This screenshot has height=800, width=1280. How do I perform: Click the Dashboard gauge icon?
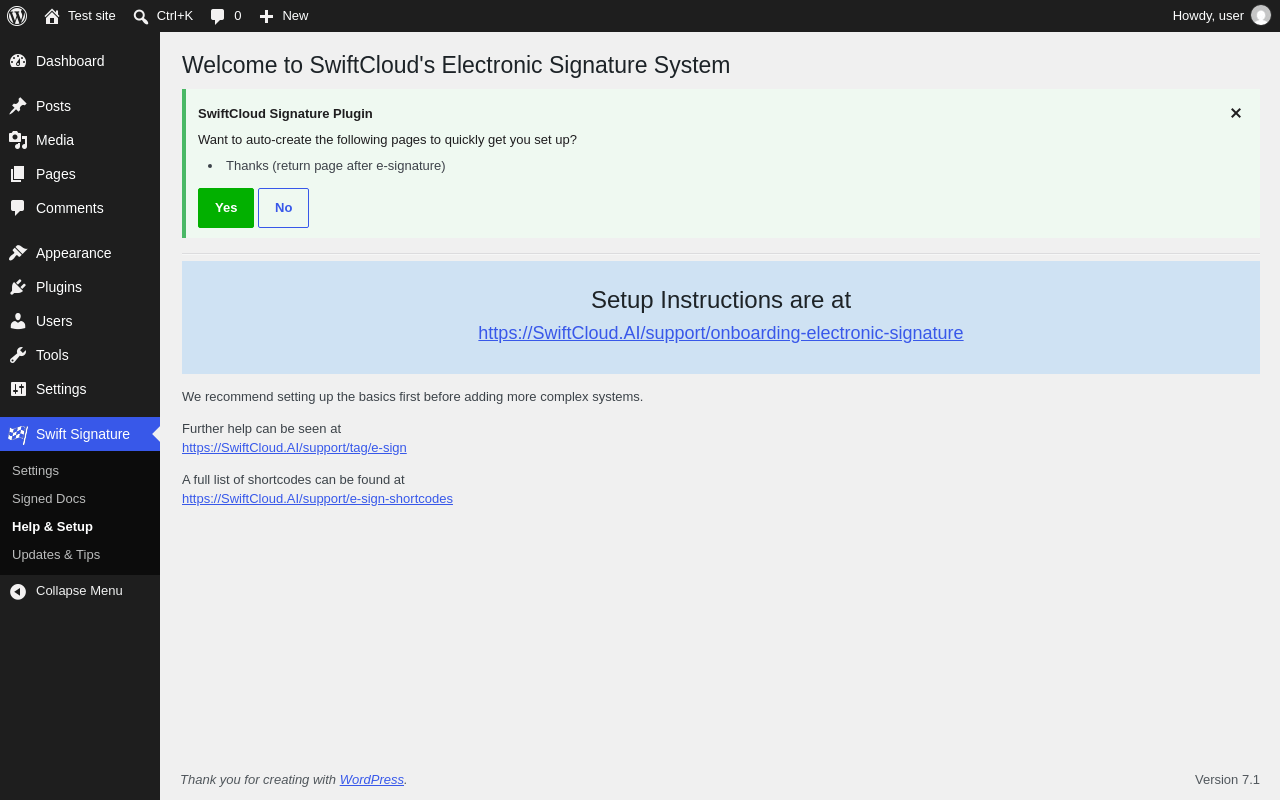pos(18,61)
